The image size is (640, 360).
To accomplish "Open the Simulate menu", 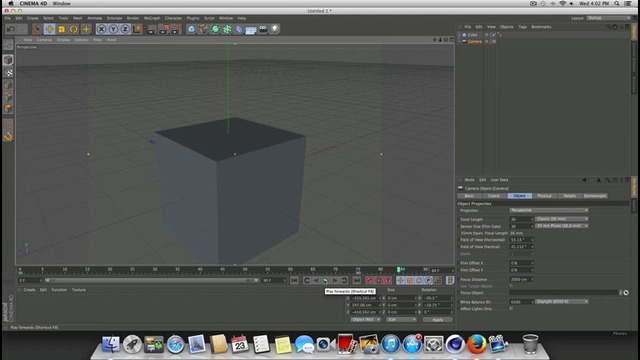I will tap(114, 18).
